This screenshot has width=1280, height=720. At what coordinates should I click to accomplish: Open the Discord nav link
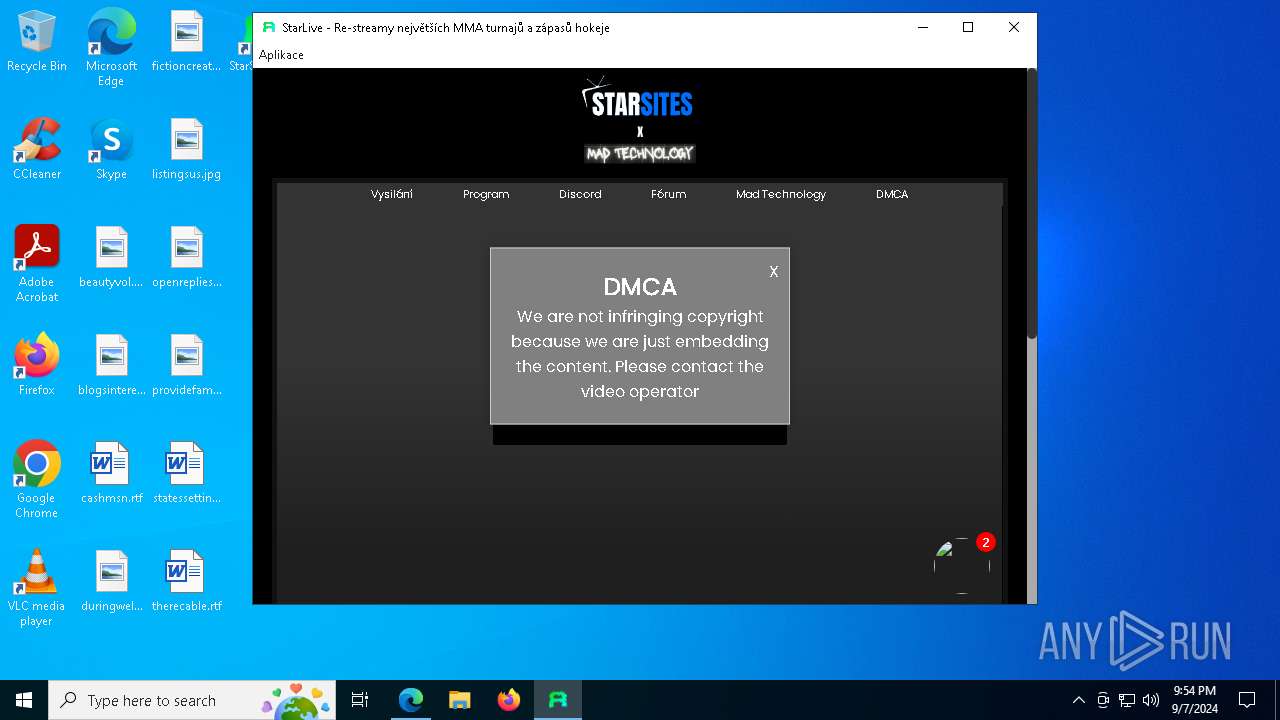[580, 194]
